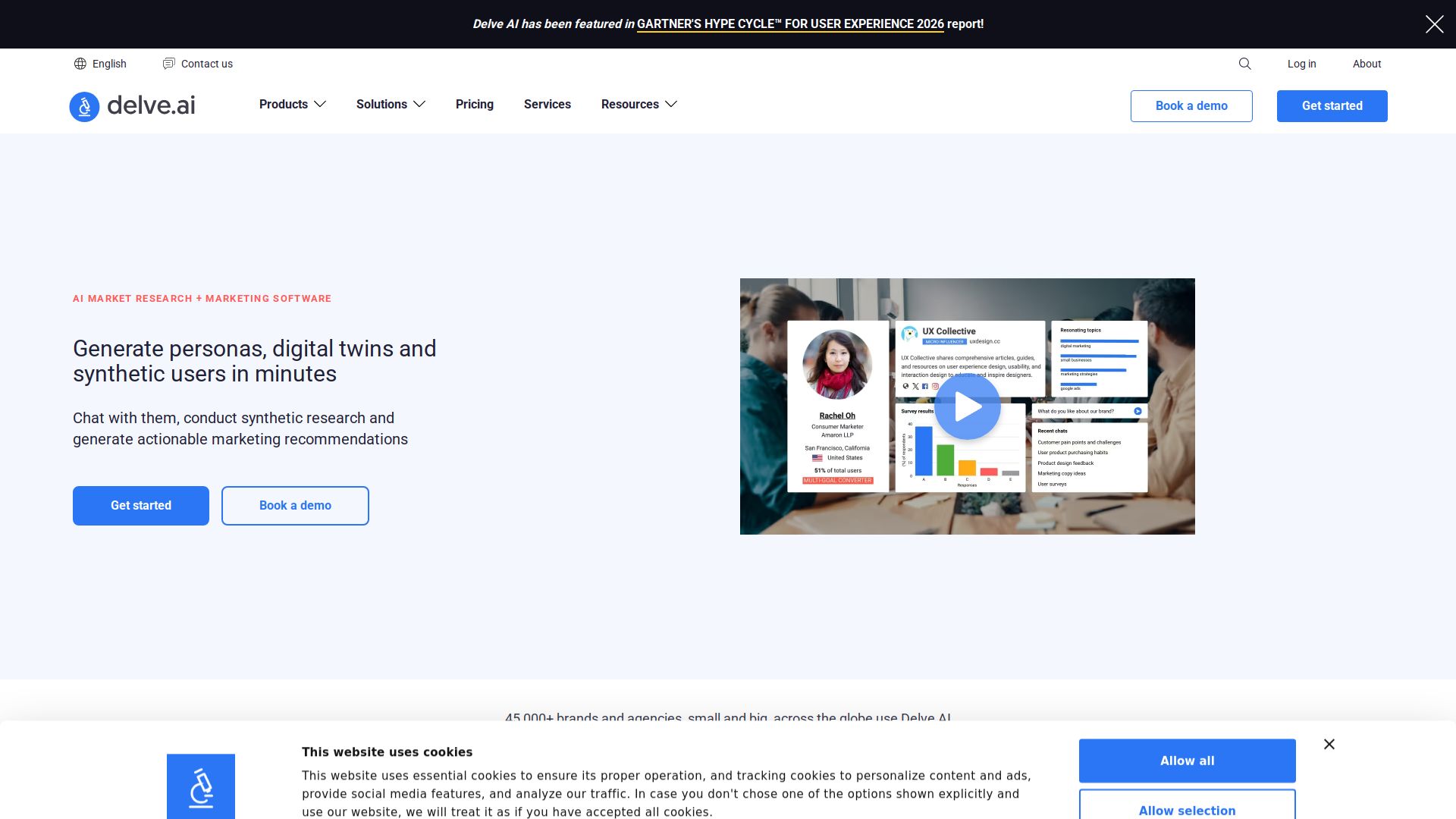
Task: Click Get started in header
Action: point(1332,106)
